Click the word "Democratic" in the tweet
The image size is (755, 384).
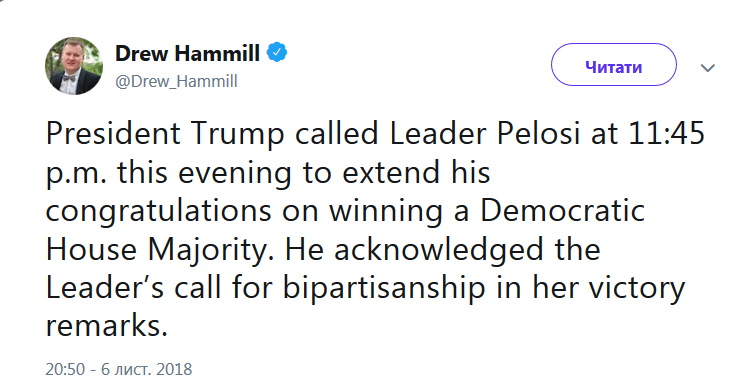coord(562,211)
